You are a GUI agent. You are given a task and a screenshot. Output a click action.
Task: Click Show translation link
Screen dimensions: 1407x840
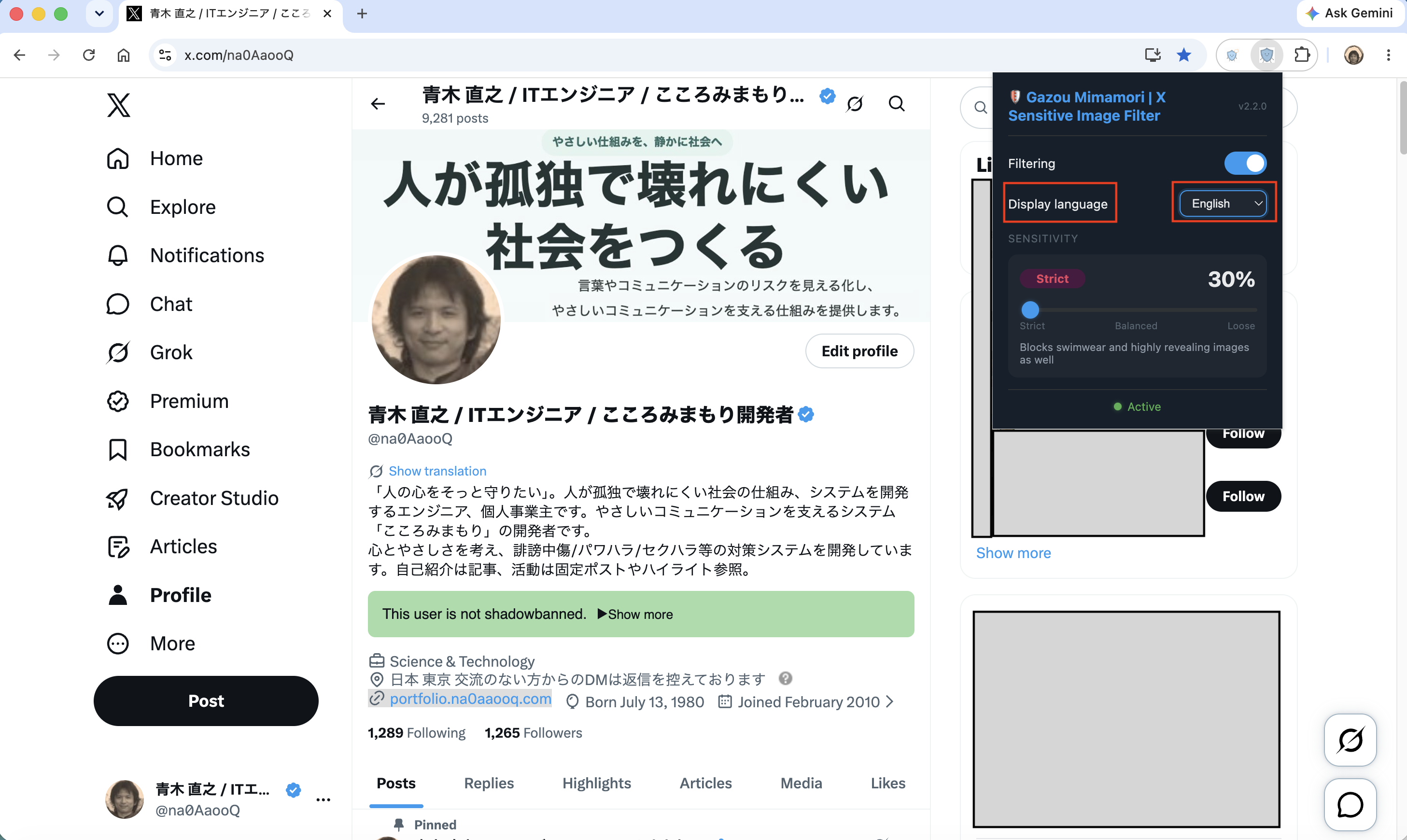tap(437, 471)
